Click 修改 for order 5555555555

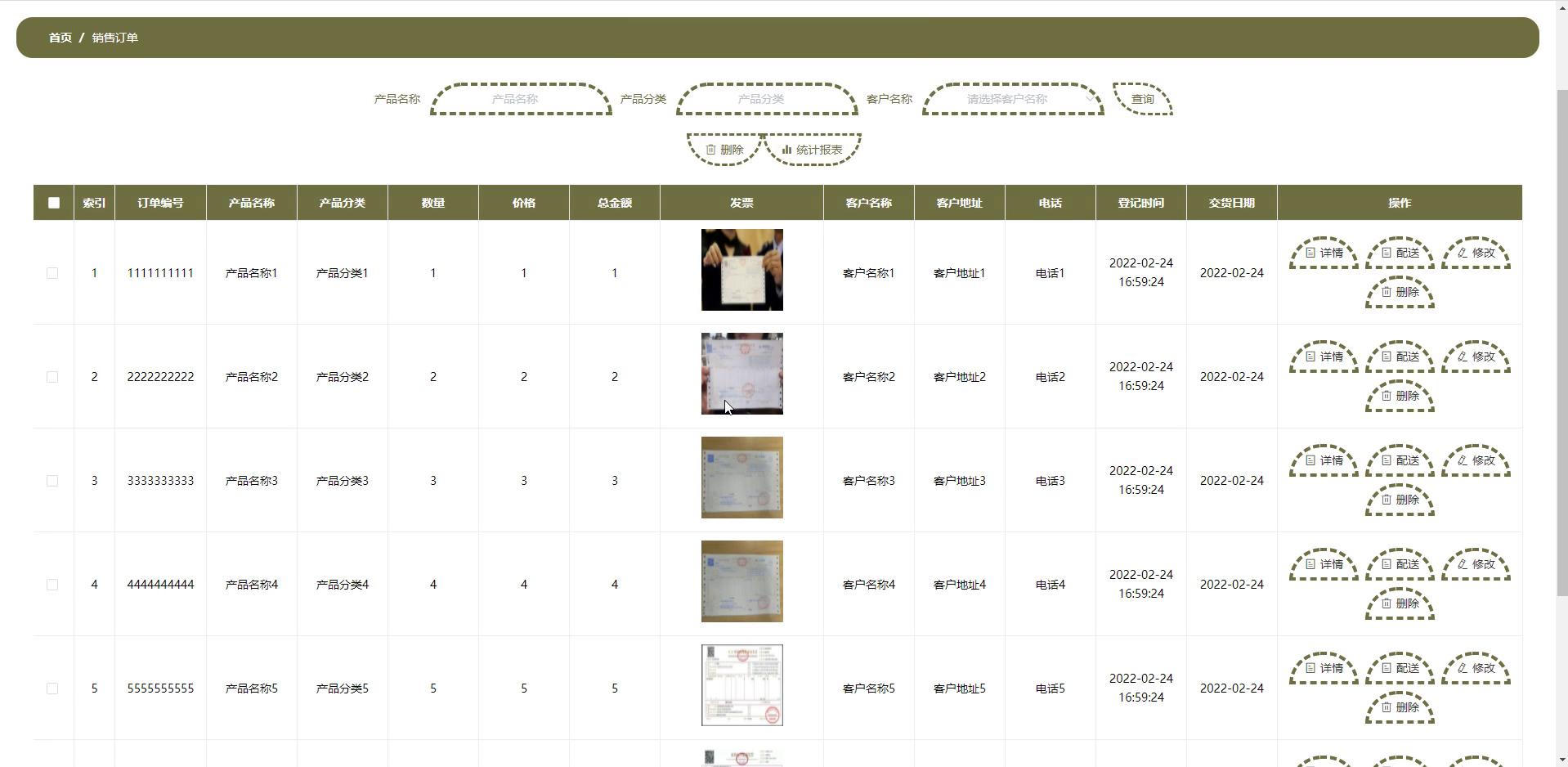coord(1476,668)
